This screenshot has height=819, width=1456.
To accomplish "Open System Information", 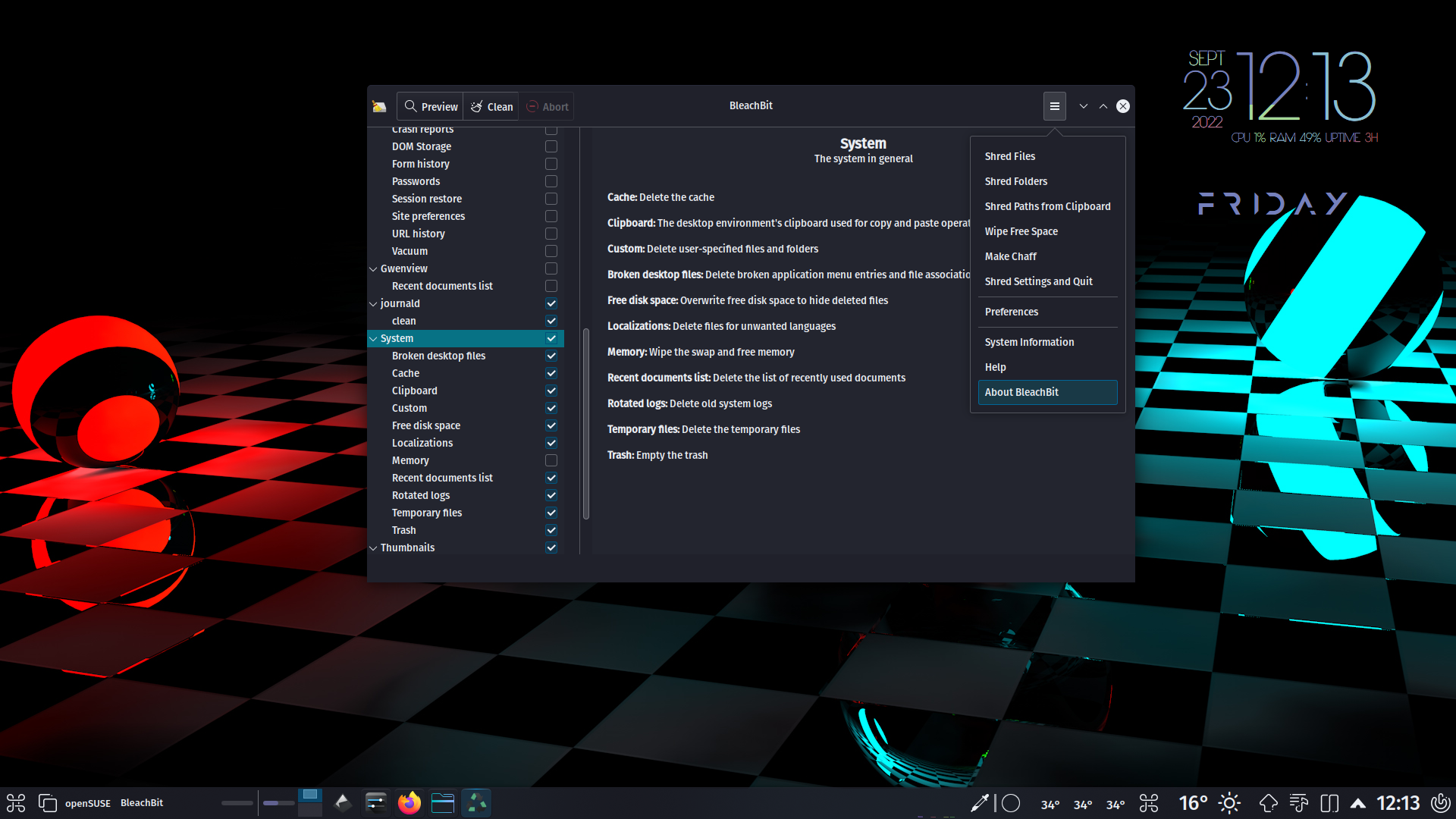I will (x=1047, y=342).
